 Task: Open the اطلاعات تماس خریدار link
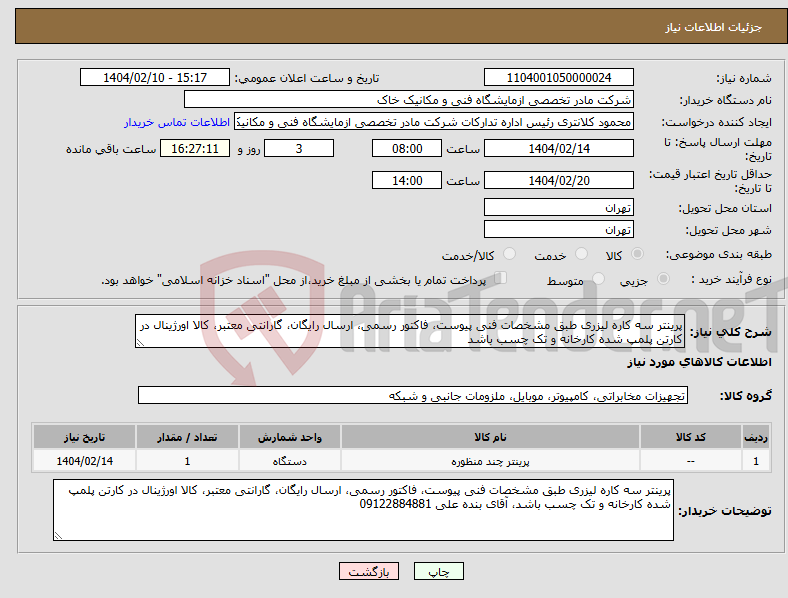177,122
